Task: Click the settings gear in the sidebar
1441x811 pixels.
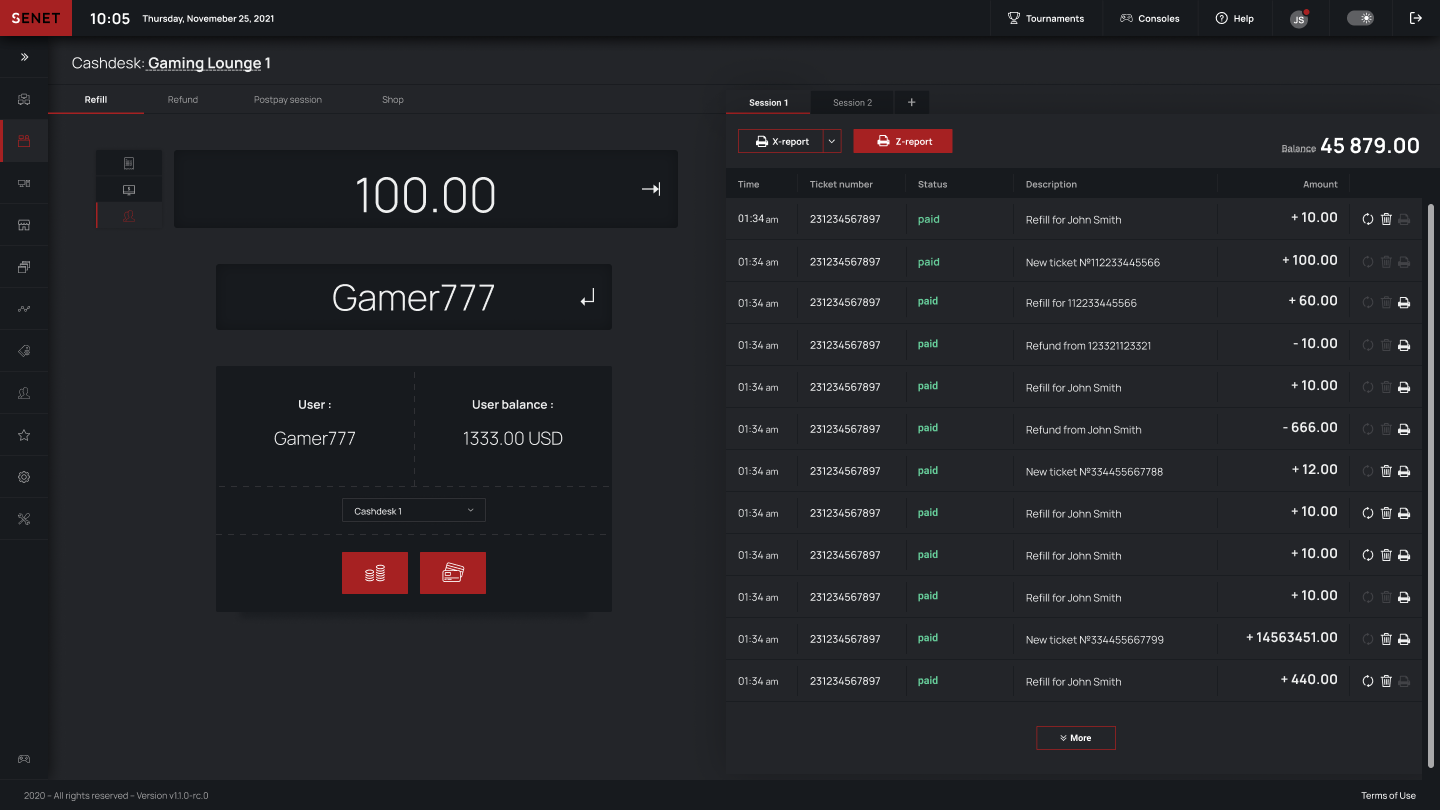Action: point(24,477)
